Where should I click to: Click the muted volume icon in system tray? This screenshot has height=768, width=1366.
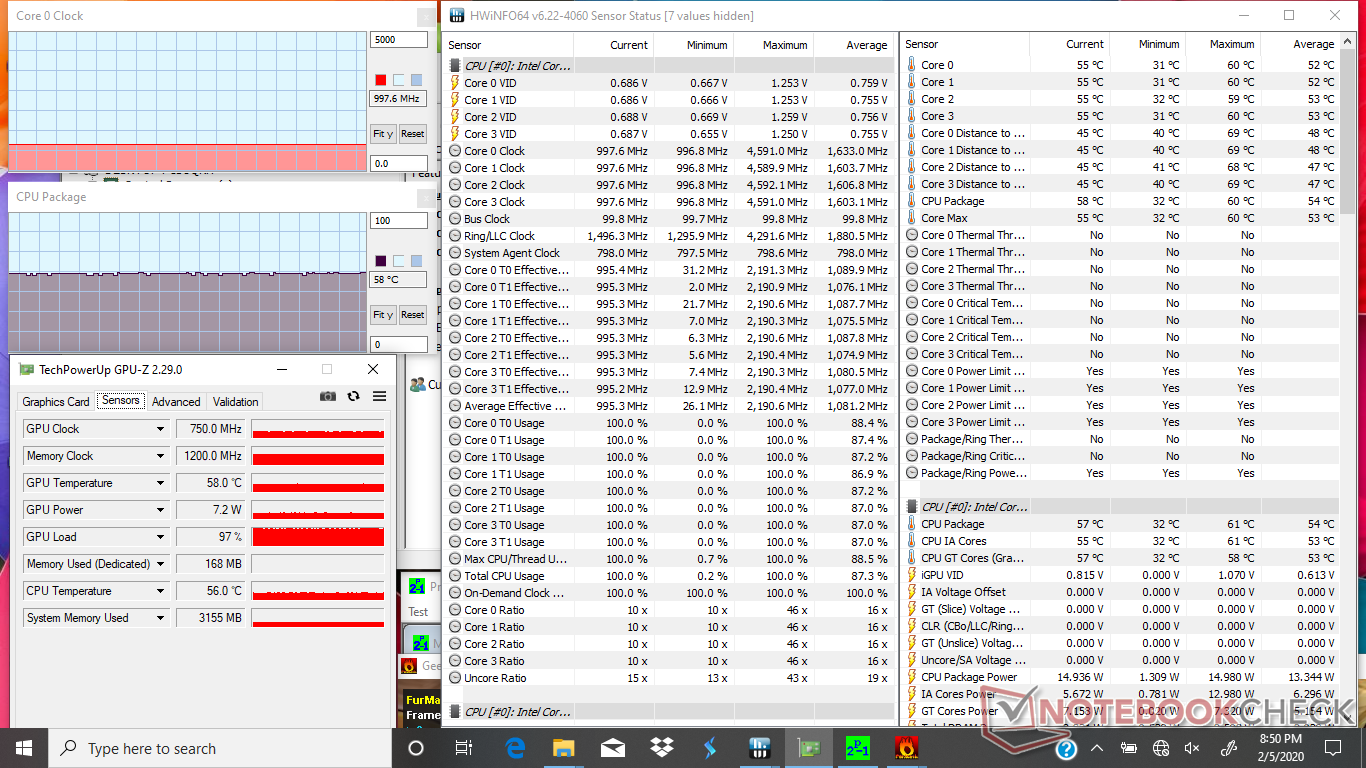[x=1190, y=748]
